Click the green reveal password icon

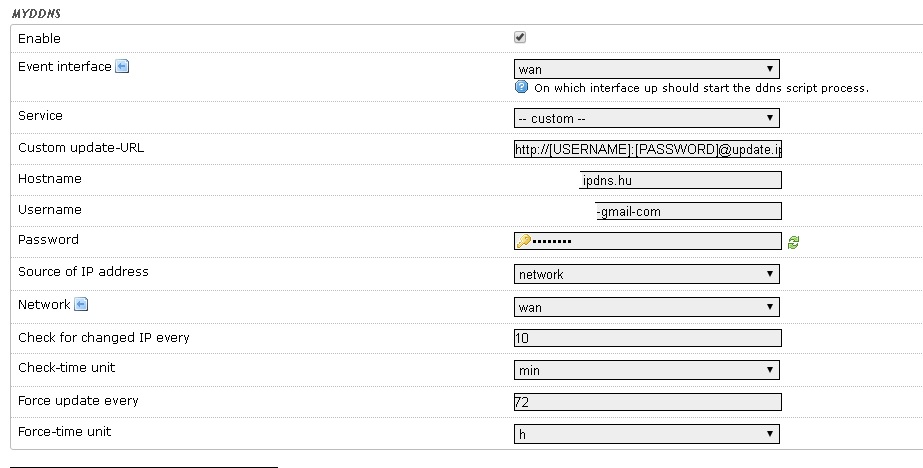[x=793, y=242]
